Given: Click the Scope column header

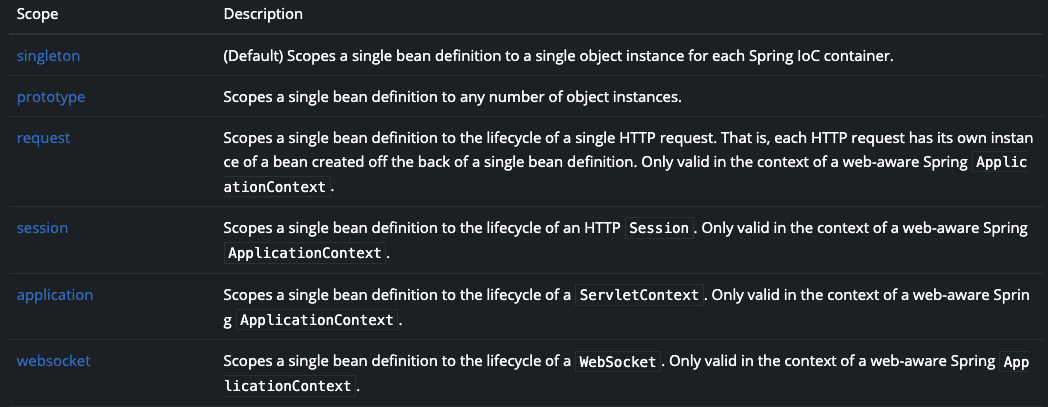Looking at the screenshot, I should click(x=37, y=14).
